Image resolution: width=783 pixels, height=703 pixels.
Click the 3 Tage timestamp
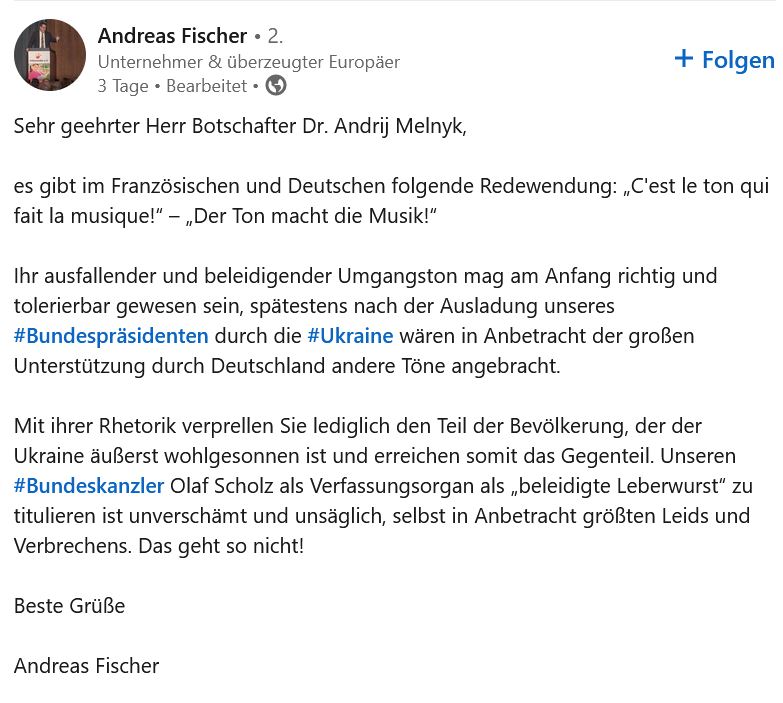tap(123, 86)
